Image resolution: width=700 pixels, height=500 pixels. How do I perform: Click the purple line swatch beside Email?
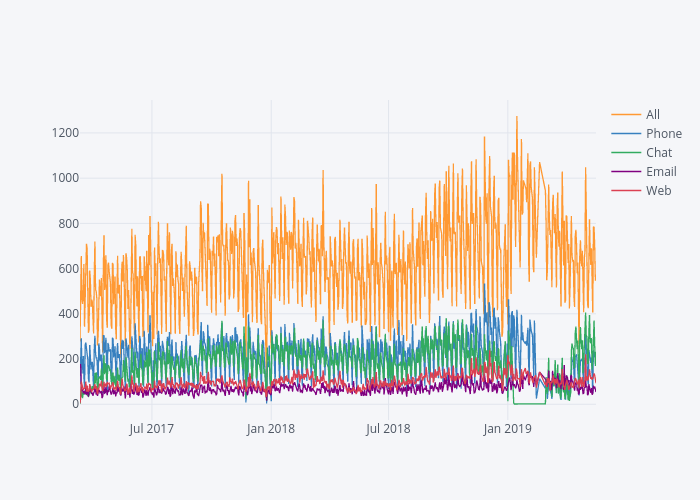(626, 171)
